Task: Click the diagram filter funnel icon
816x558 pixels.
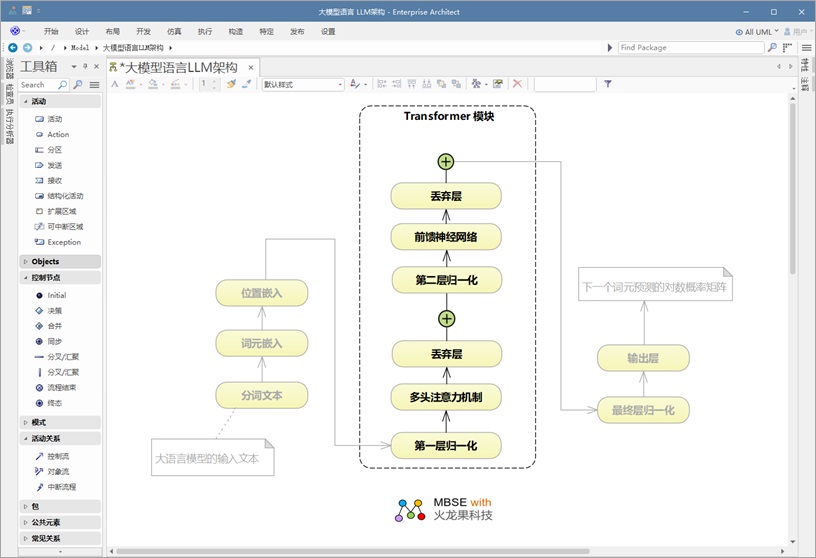Action: (607, 84)
